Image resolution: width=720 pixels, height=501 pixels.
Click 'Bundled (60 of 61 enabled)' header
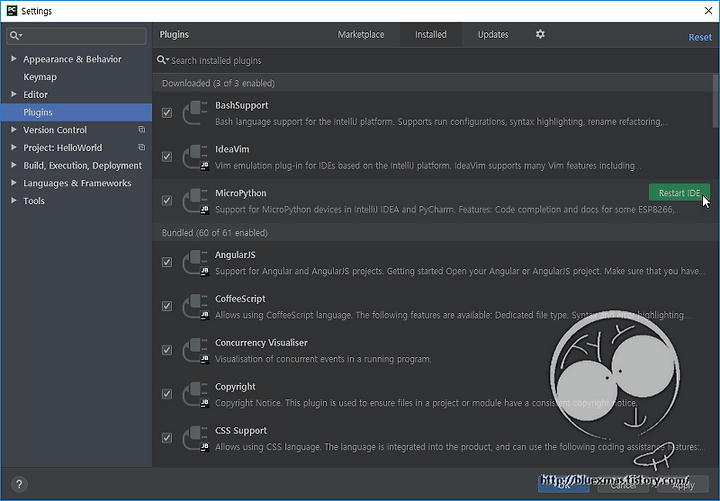(214, 233)
